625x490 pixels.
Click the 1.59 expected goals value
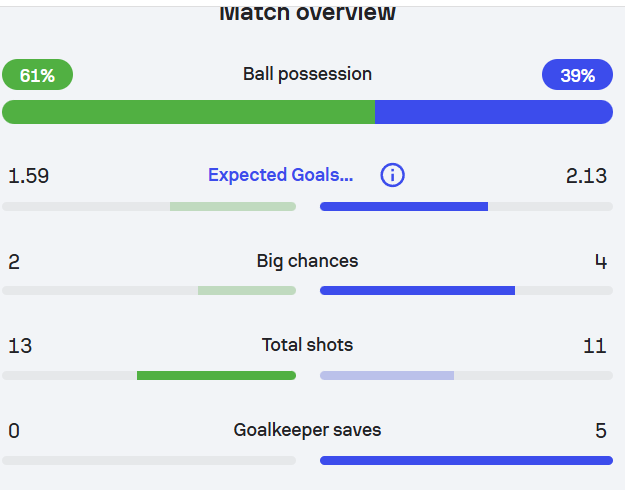tap(29, 176)
